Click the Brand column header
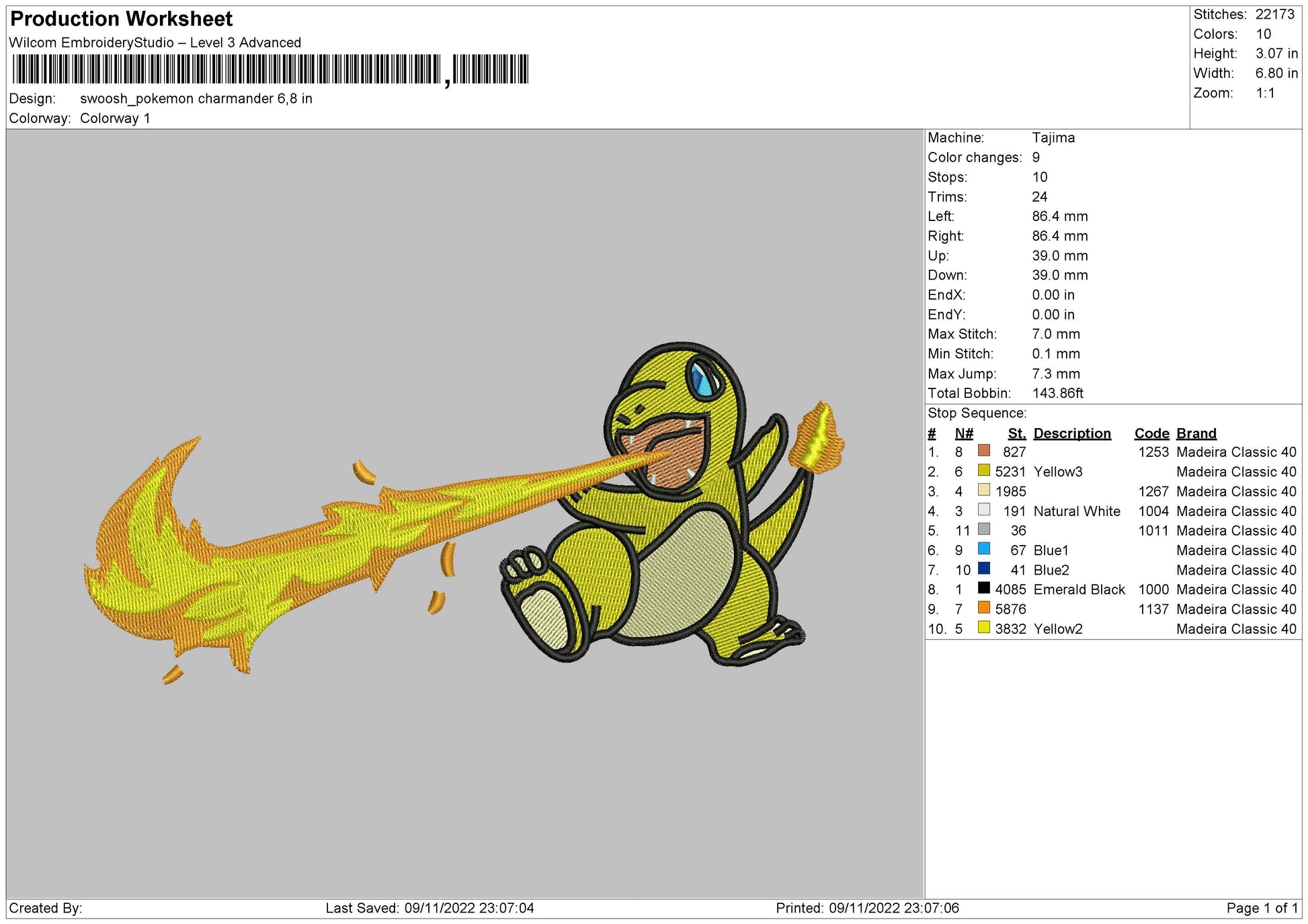Screen dimensions: 1308x924 tap(1196, 433)
